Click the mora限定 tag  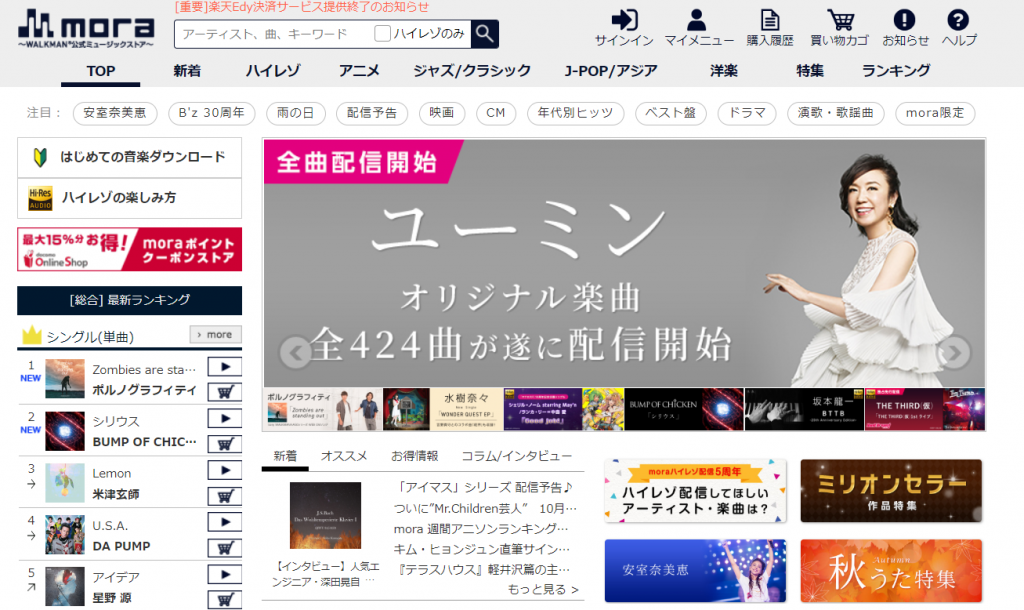pos(935,113)
